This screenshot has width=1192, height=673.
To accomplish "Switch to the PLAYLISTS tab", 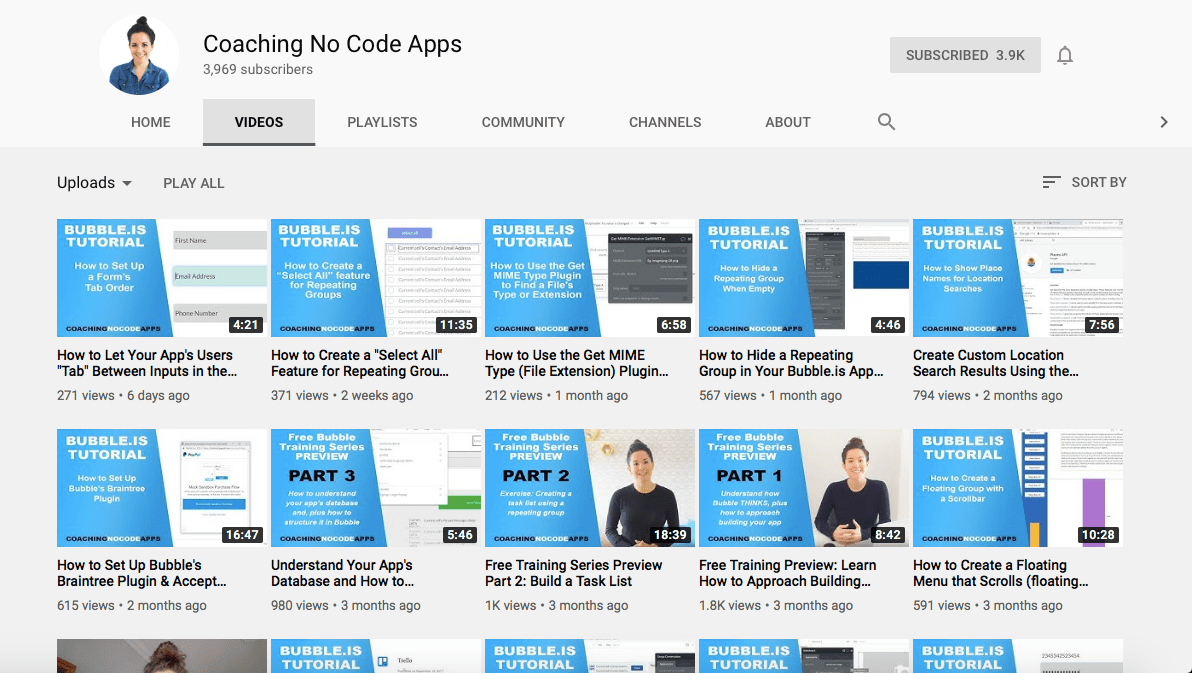I will click(382, 121).
